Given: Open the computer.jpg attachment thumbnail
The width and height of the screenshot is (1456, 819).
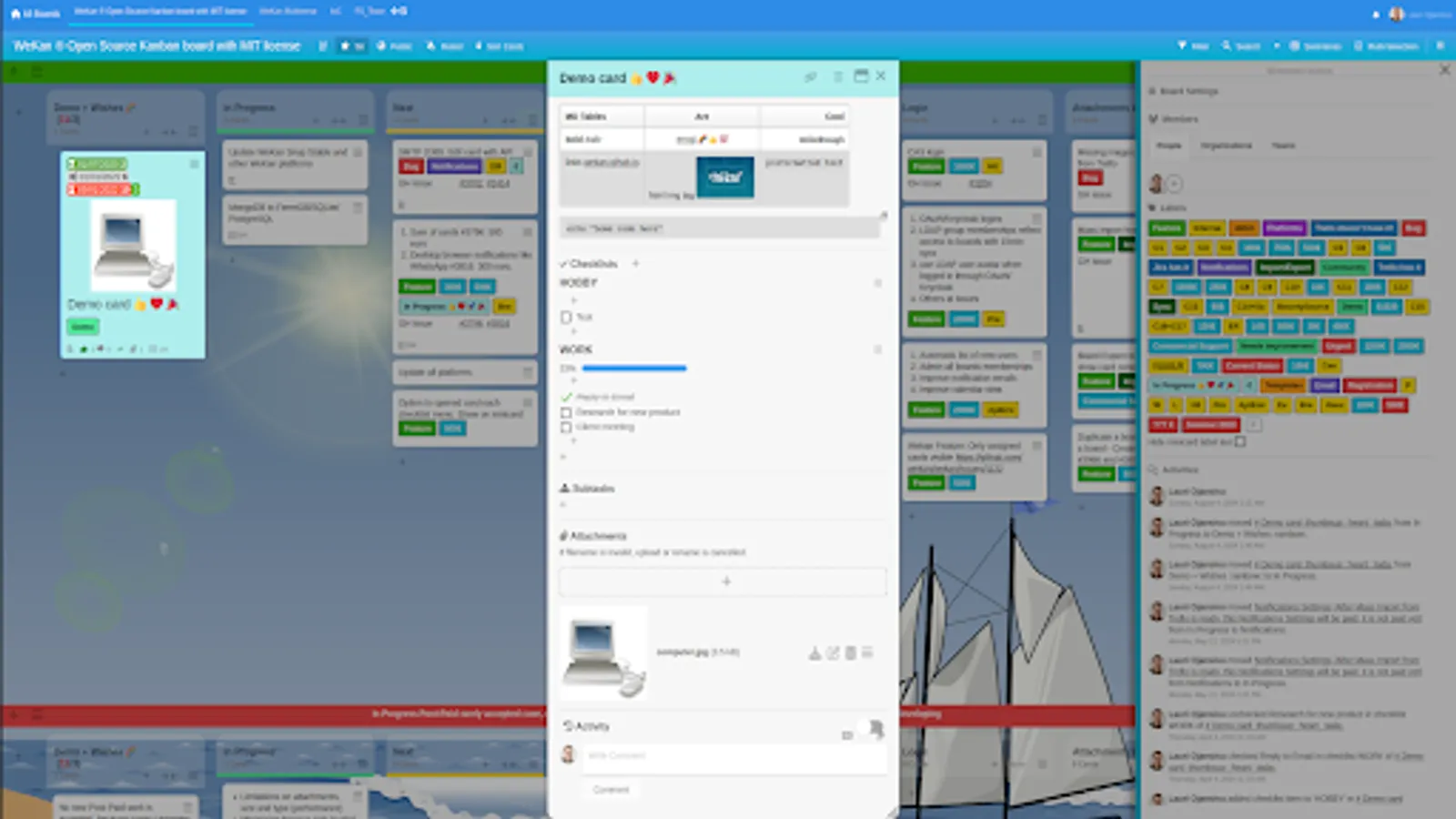Looking at the screenshot, I should (603, 654).
